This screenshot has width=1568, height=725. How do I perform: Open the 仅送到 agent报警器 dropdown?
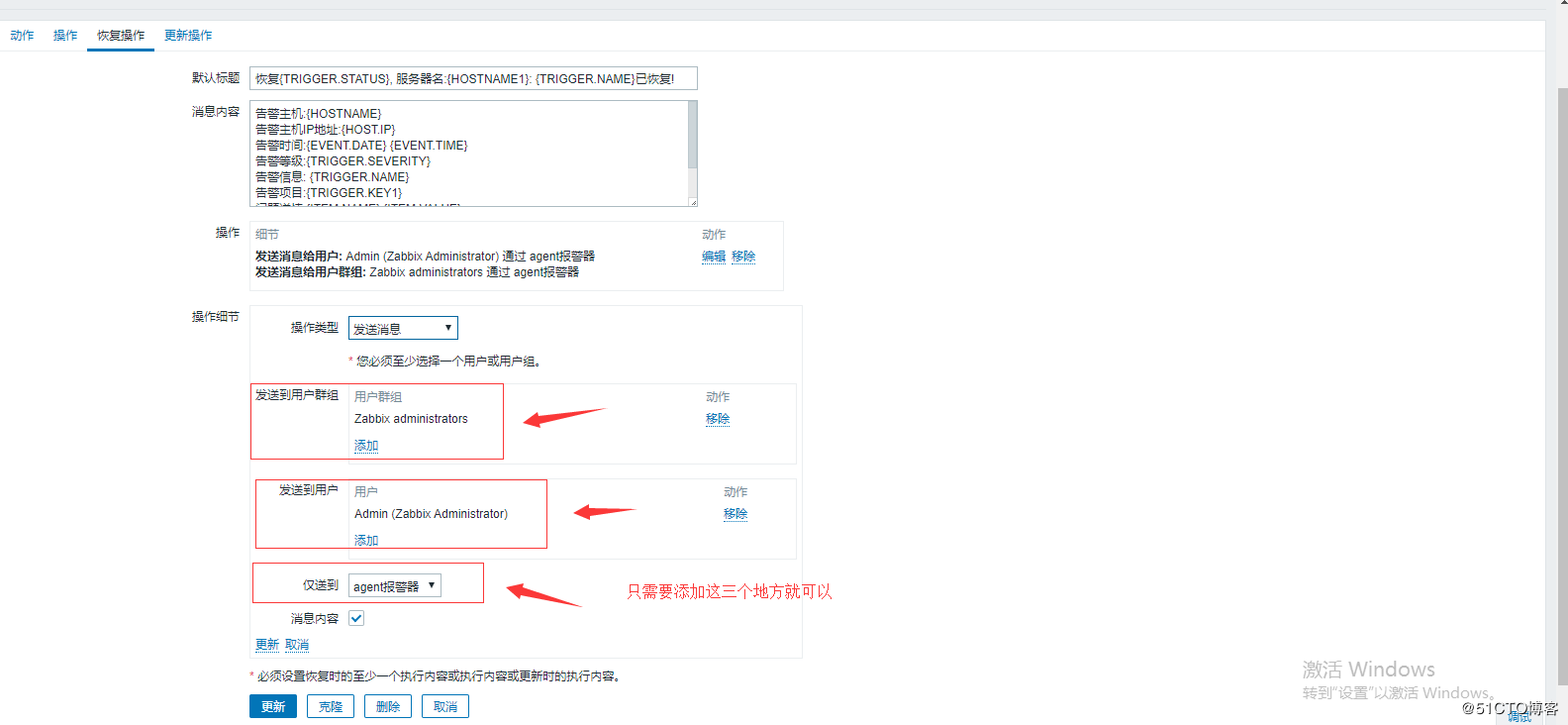point(395,586)
